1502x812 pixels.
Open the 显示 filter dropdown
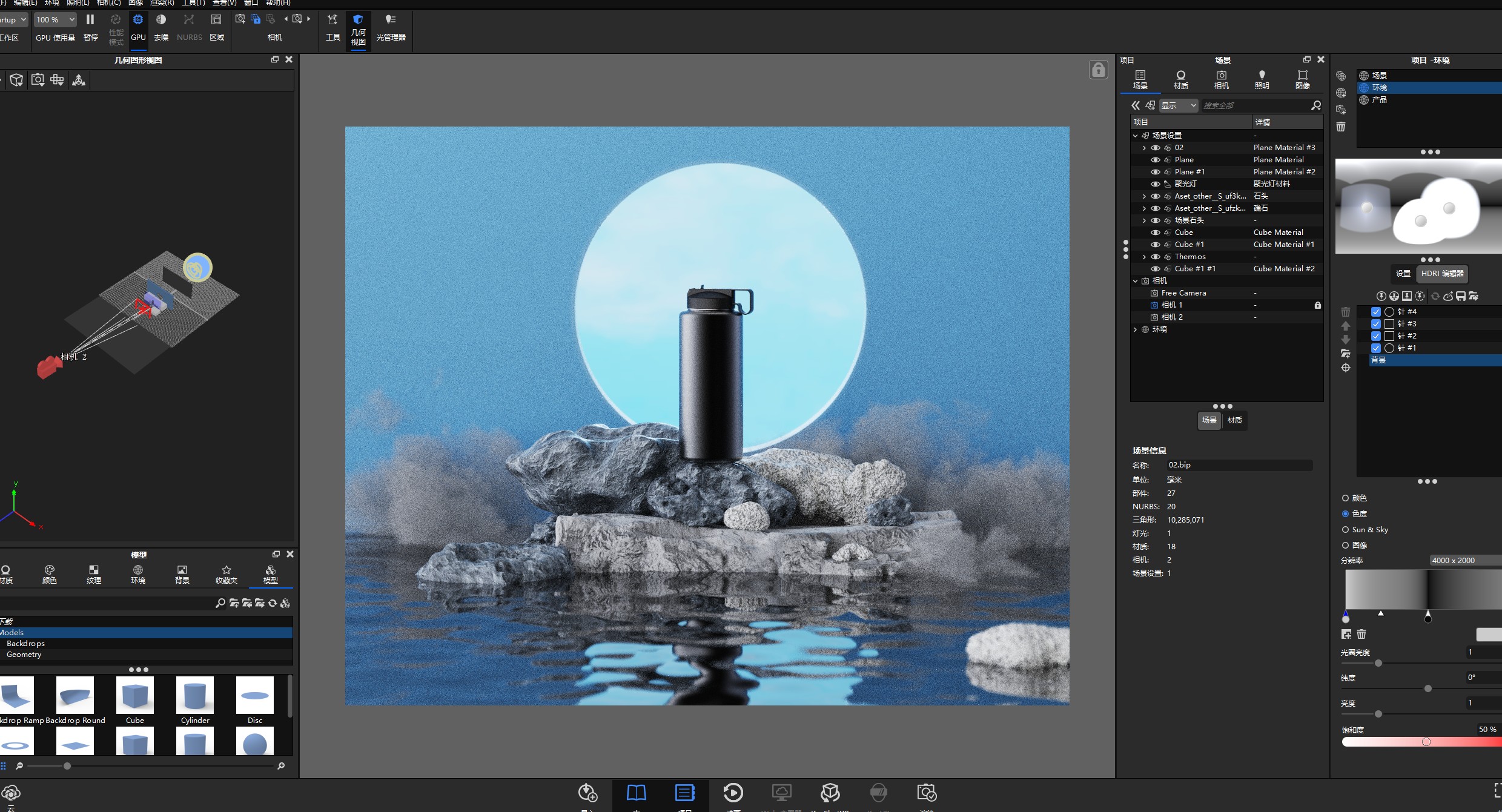point(1179,105)
